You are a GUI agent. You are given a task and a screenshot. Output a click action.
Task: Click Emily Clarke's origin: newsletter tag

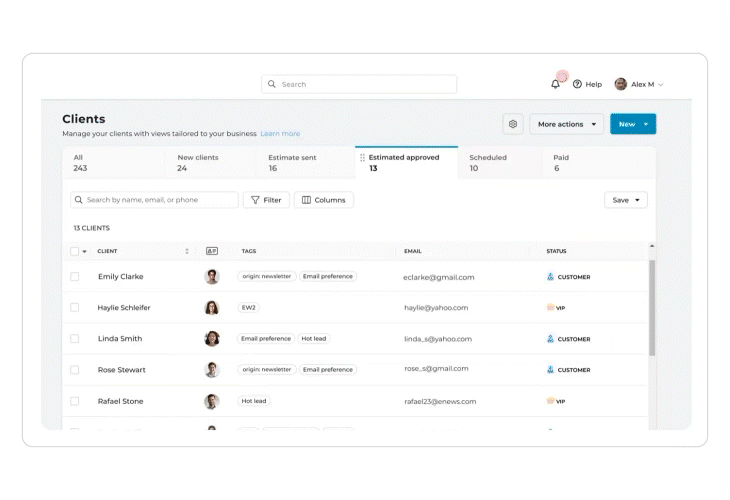click(x=266, y=277)
